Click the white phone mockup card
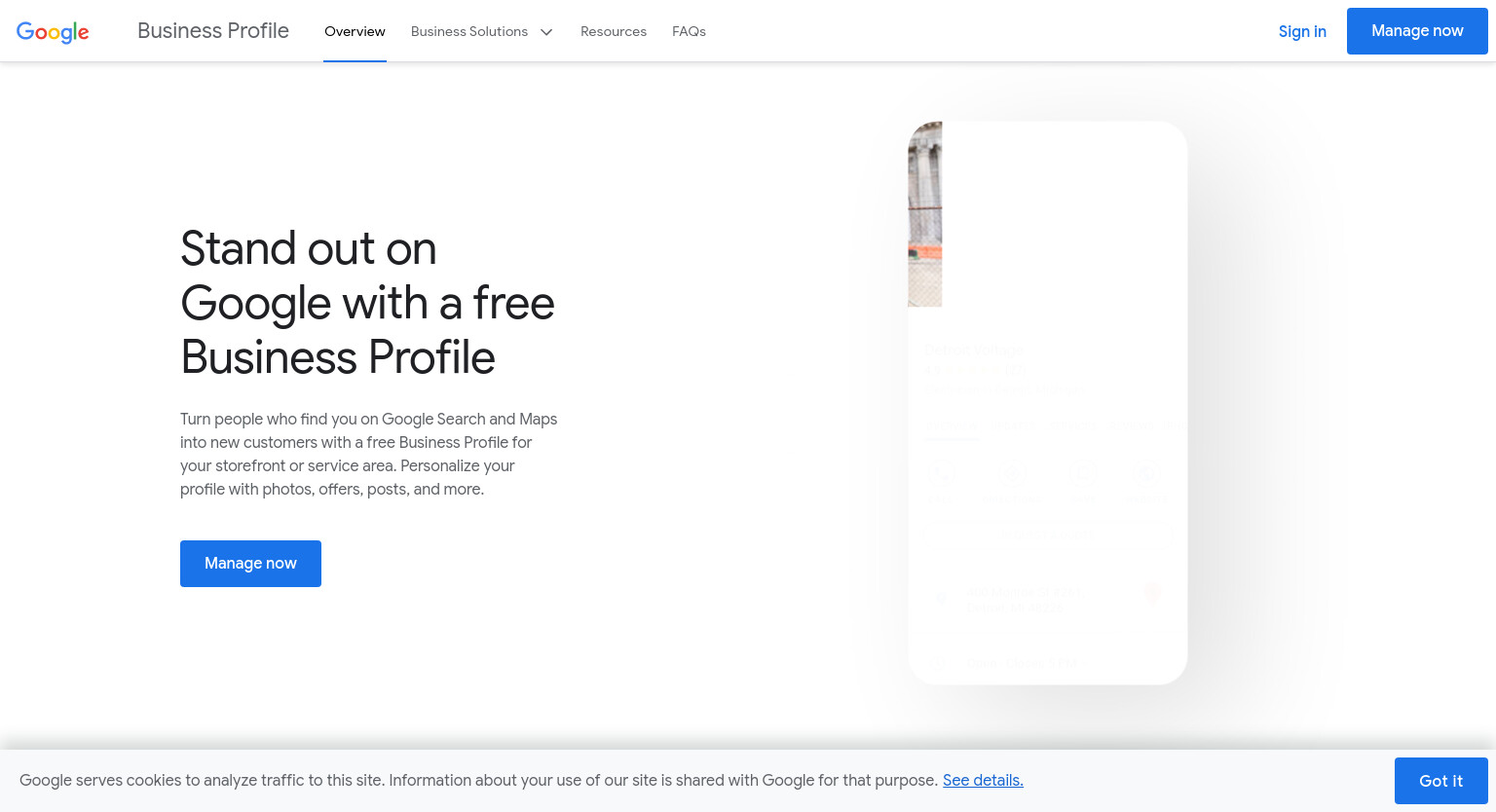The height and width of the screenshot is (812, 1496). click(x=1047, y=403)
